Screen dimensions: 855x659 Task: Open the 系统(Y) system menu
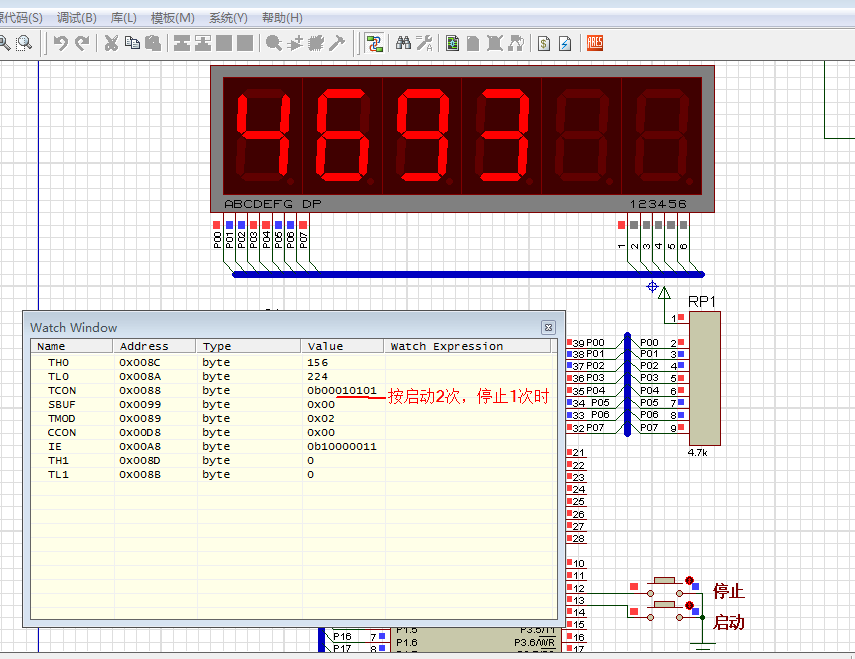(x=228, y=18)
